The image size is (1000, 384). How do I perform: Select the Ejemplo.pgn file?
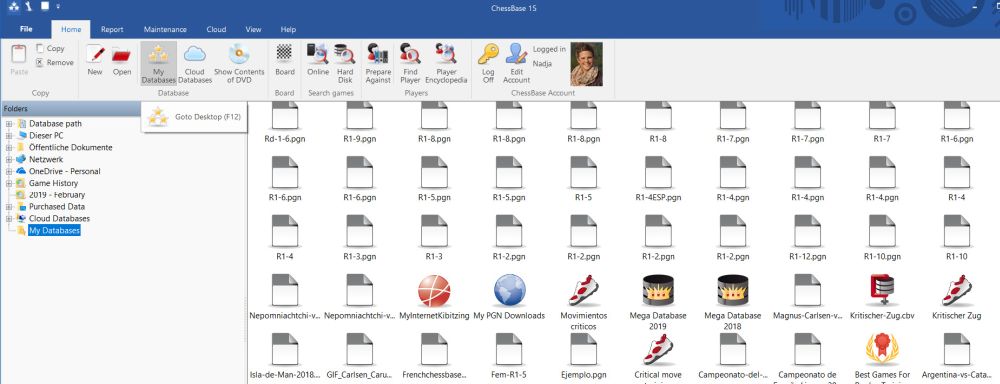point(584,350)
